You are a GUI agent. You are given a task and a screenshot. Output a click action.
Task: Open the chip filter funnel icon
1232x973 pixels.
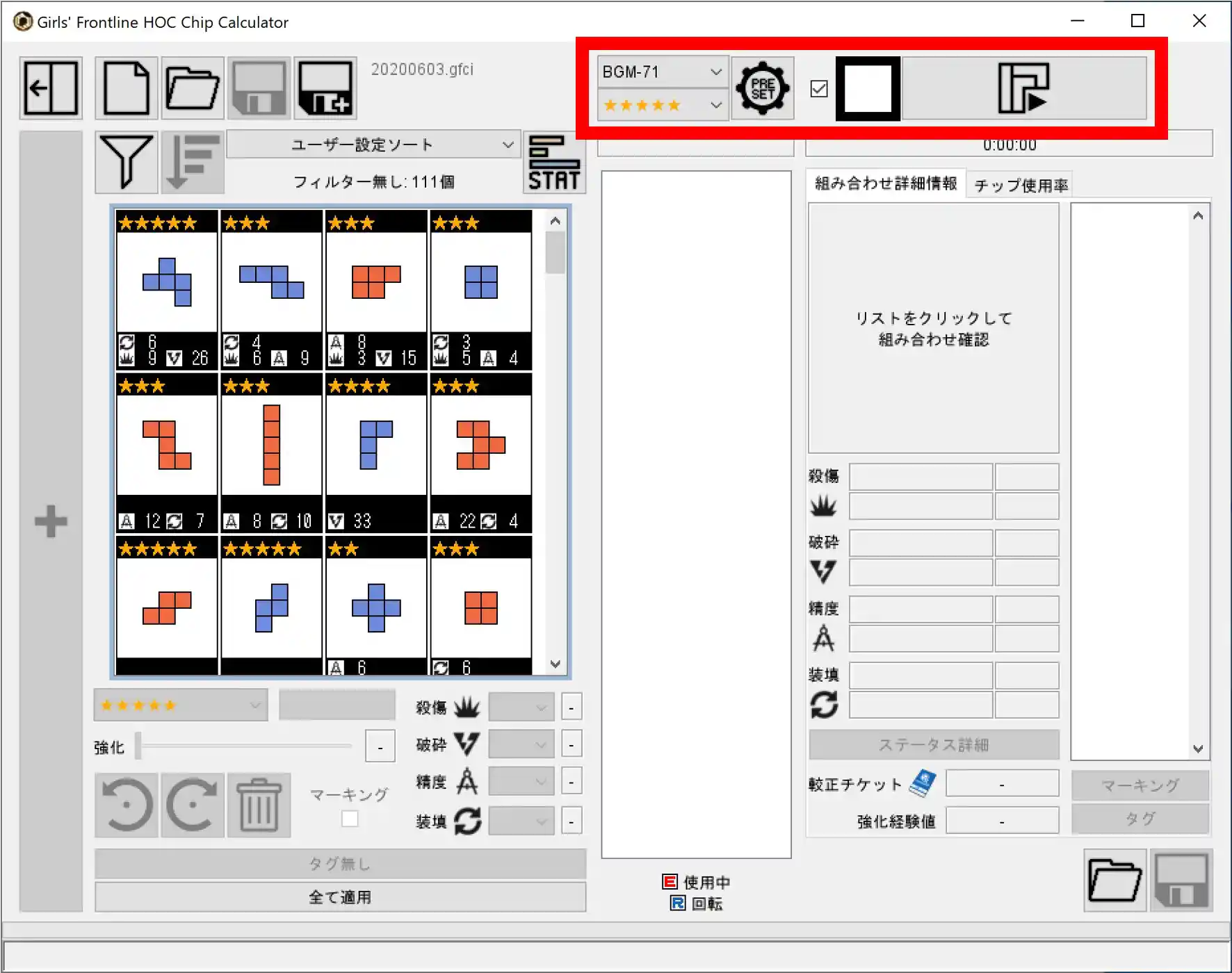tap(126, 162)
